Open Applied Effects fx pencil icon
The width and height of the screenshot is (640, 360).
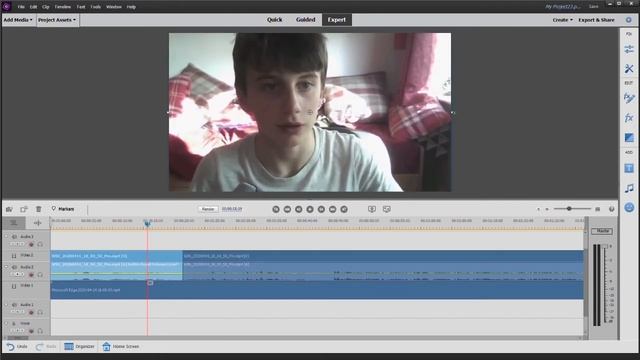tap(629, 98)
